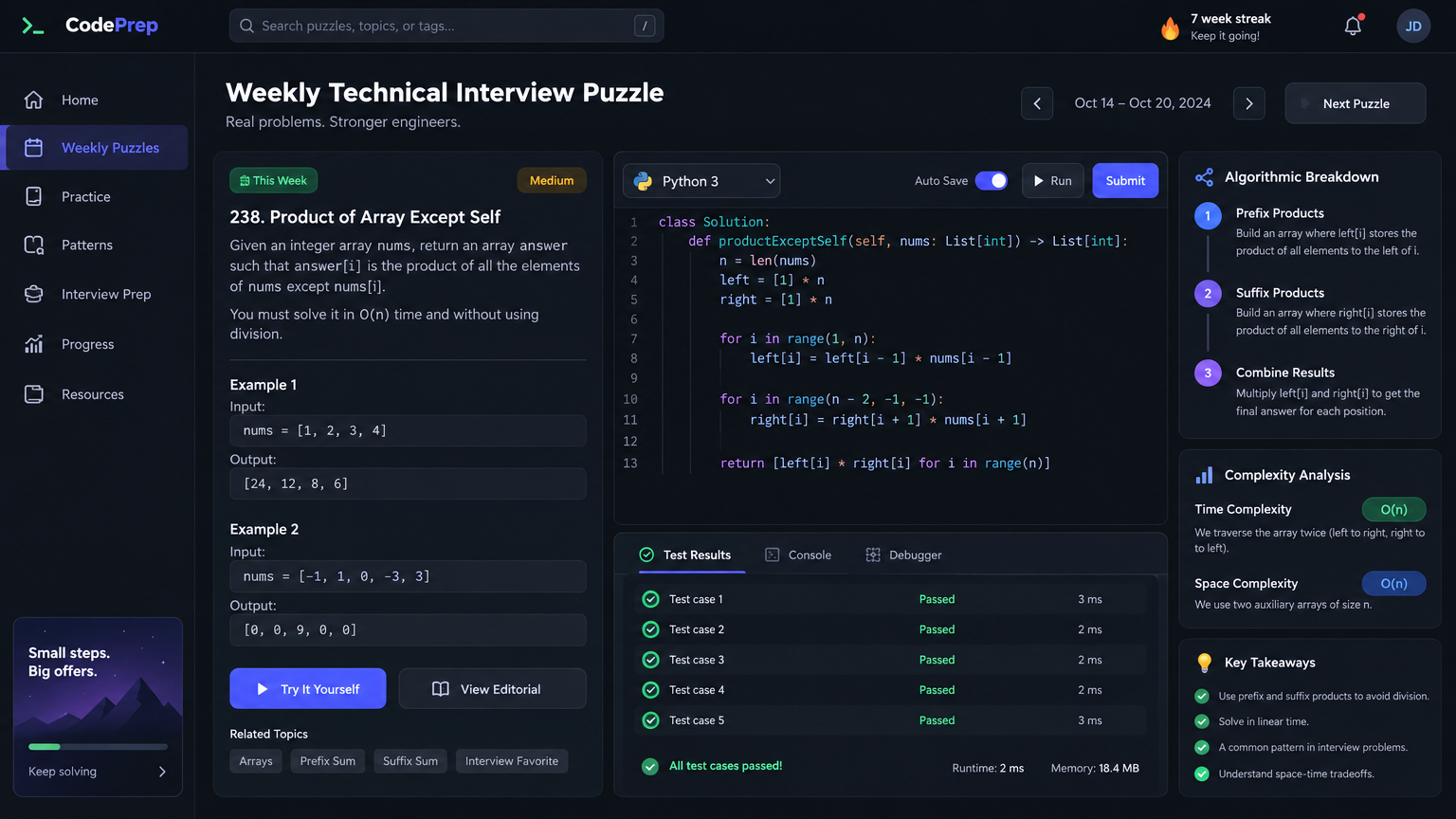Click the Medium difficulty badge
This screenshot has height=819, width=1456.
[x=552, y=180]
